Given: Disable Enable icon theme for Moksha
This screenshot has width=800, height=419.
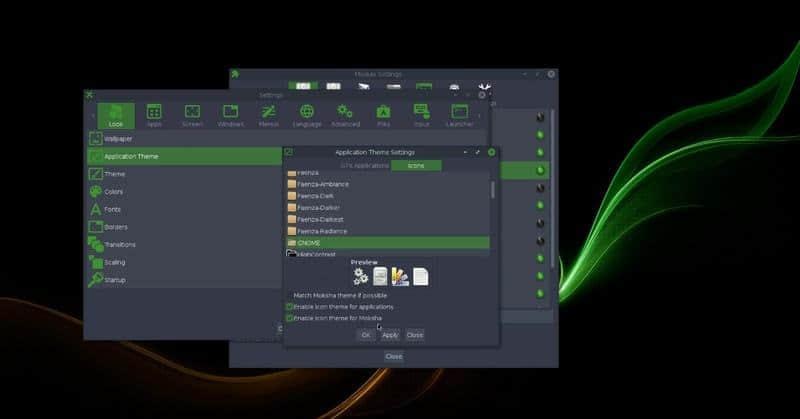Looking at the screenshot, I should [x=290, y=318].
